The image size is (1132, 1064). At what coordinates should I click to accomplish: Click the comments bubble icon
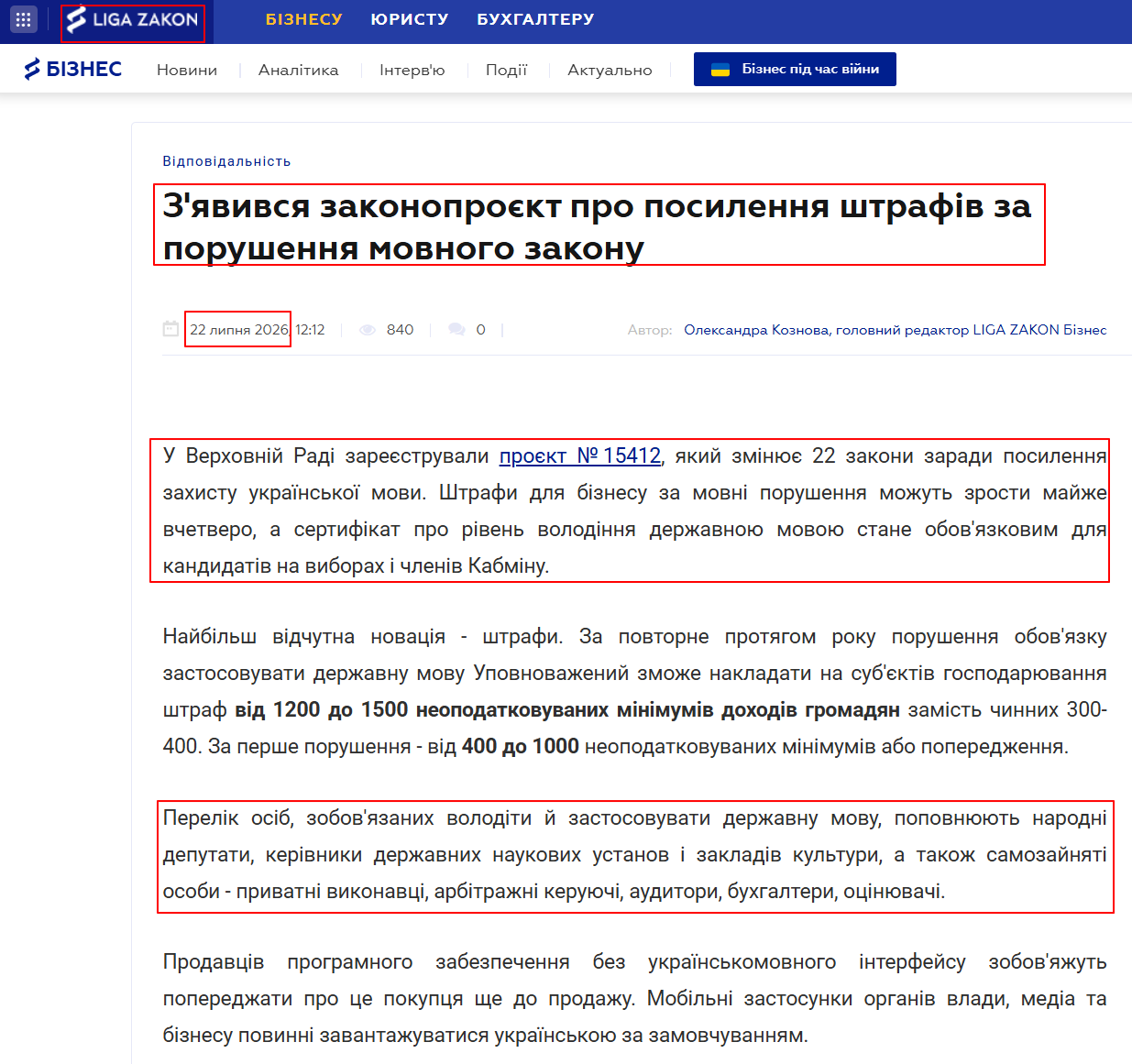coord(456,330)
